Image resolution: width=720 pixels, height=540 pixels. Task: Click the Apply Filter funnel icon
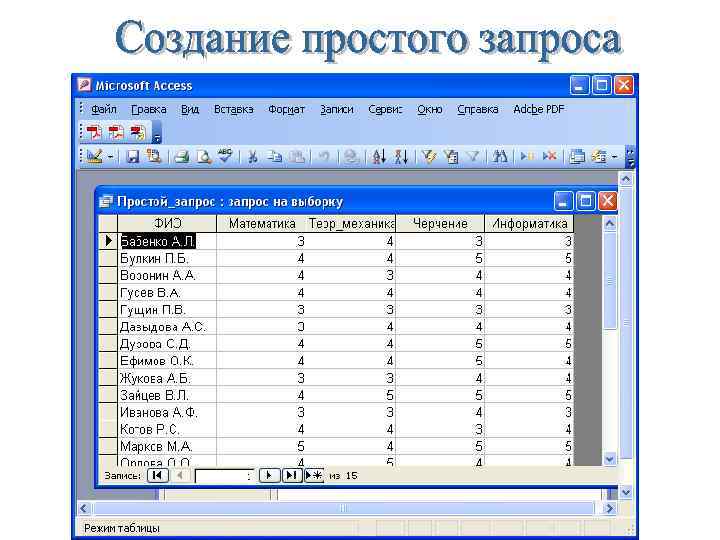(473, 157)
